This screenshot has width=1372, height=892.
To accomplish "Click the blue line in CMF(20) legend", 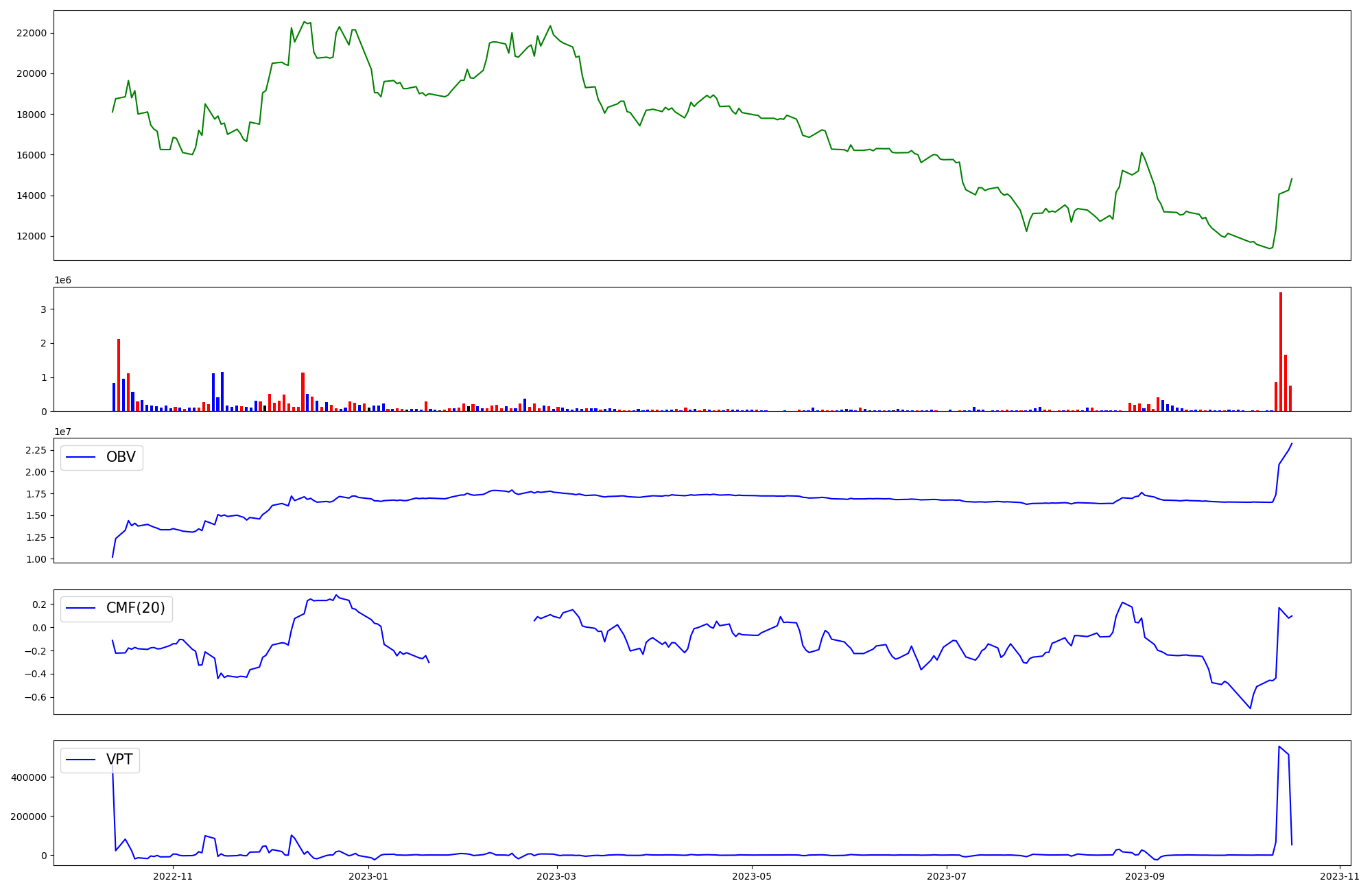I will tap(81, 609).
